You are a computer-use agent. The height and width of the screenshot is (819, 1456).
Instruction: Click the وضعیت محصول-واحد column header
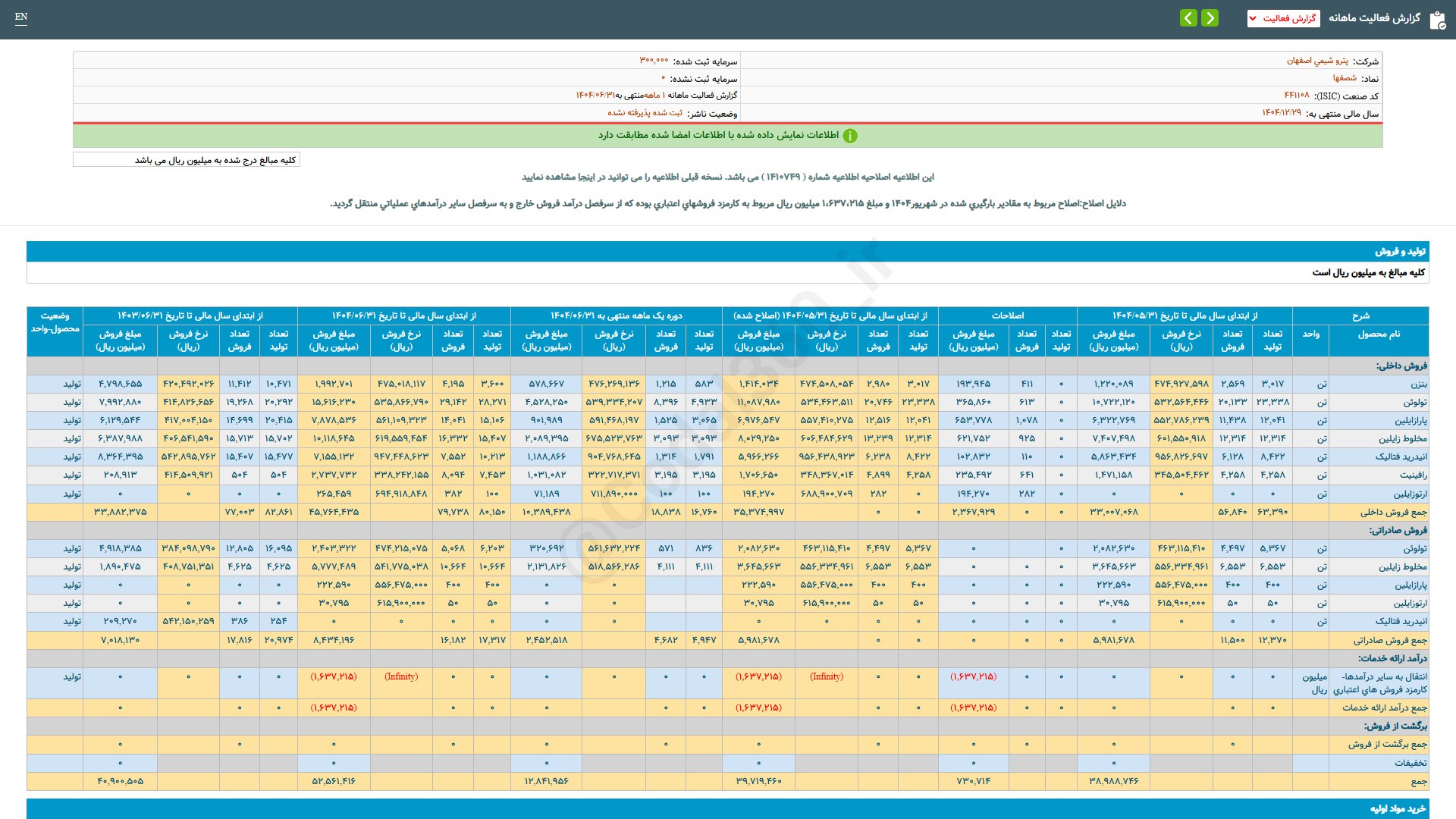tap(55, 322)
